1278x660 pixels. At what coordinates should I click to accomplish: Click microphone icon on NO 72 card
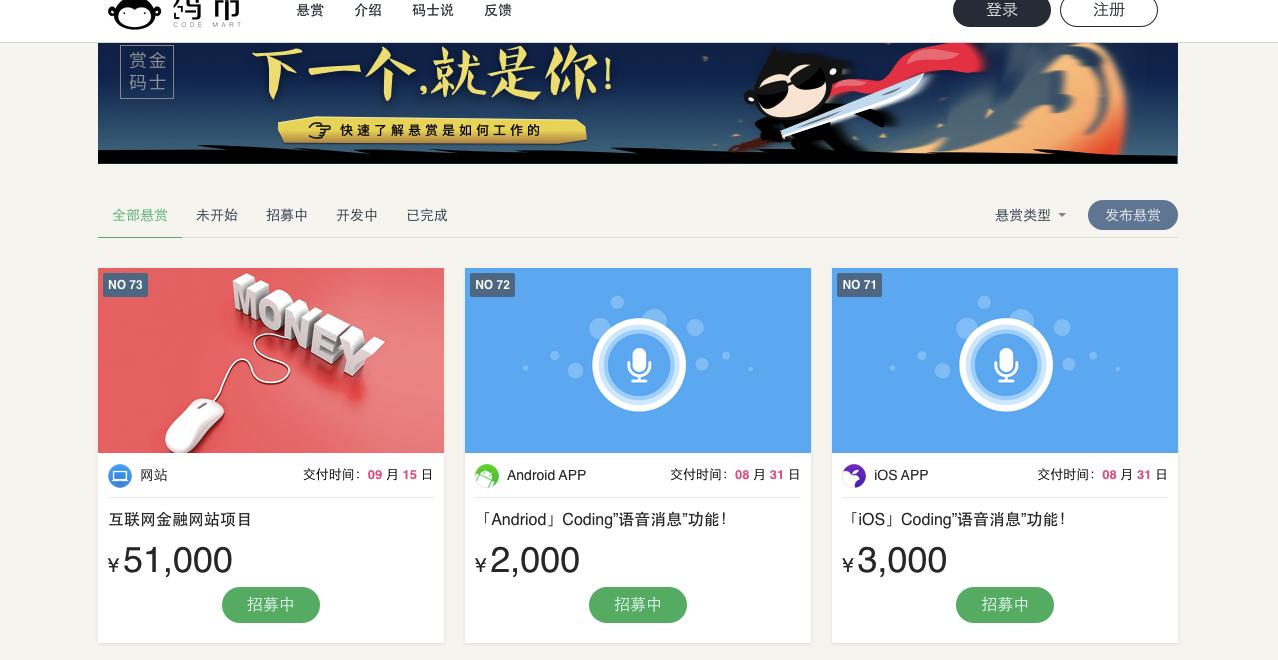pos(639,365)
